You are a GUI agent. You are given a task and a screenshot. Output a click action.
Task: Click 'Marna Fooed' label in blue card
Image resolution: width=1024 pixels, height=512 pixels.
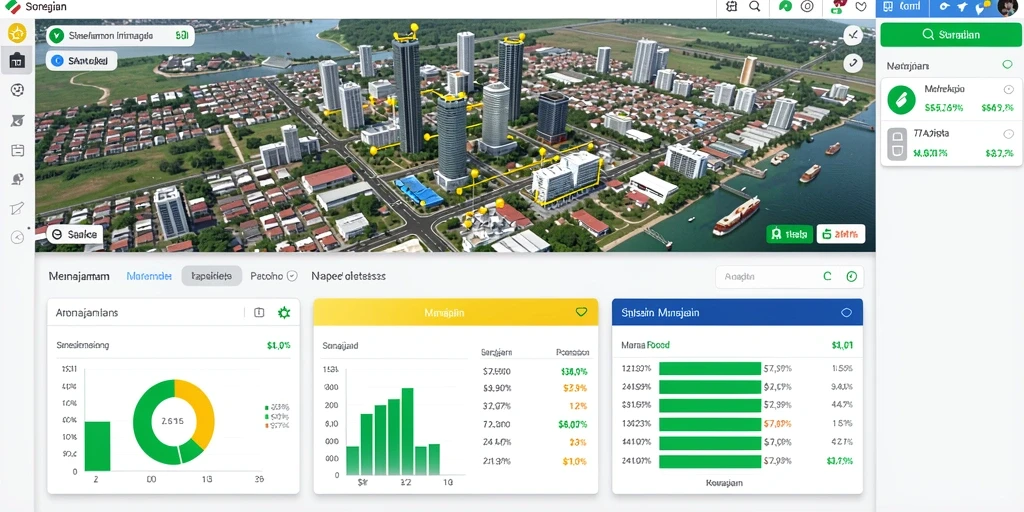[x=645, y=345]
